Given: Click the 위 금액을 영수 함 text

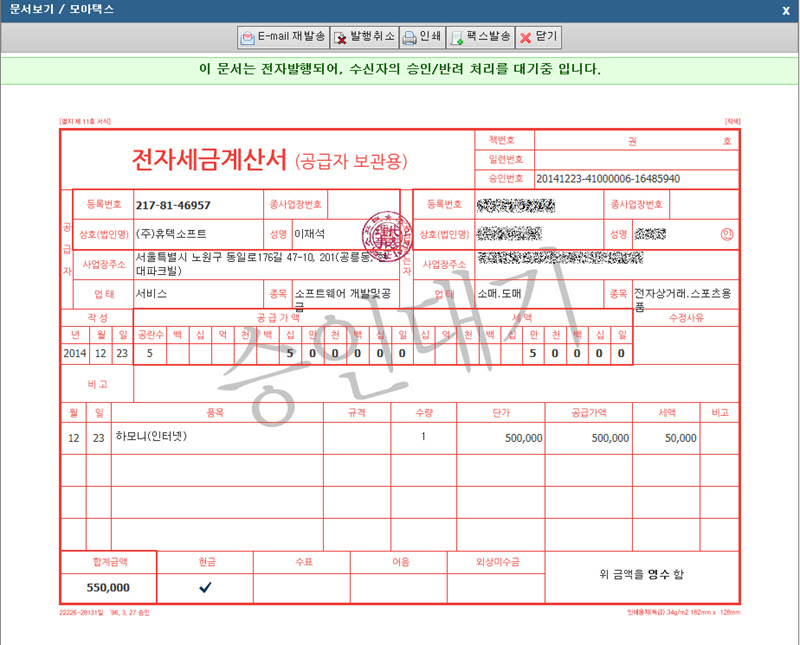Looking at the screenshot, I should [641, 575].
